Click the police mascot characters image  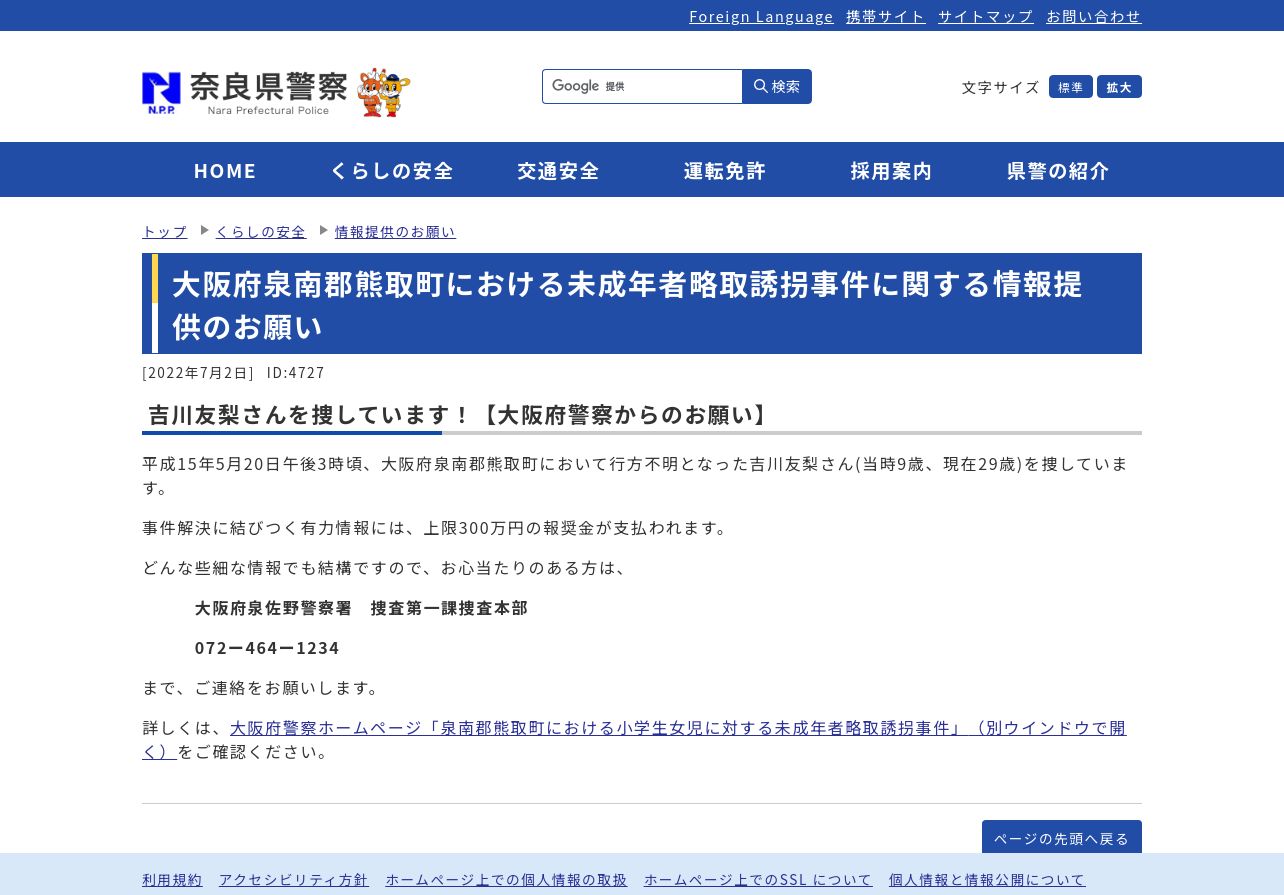click(385, 92)
